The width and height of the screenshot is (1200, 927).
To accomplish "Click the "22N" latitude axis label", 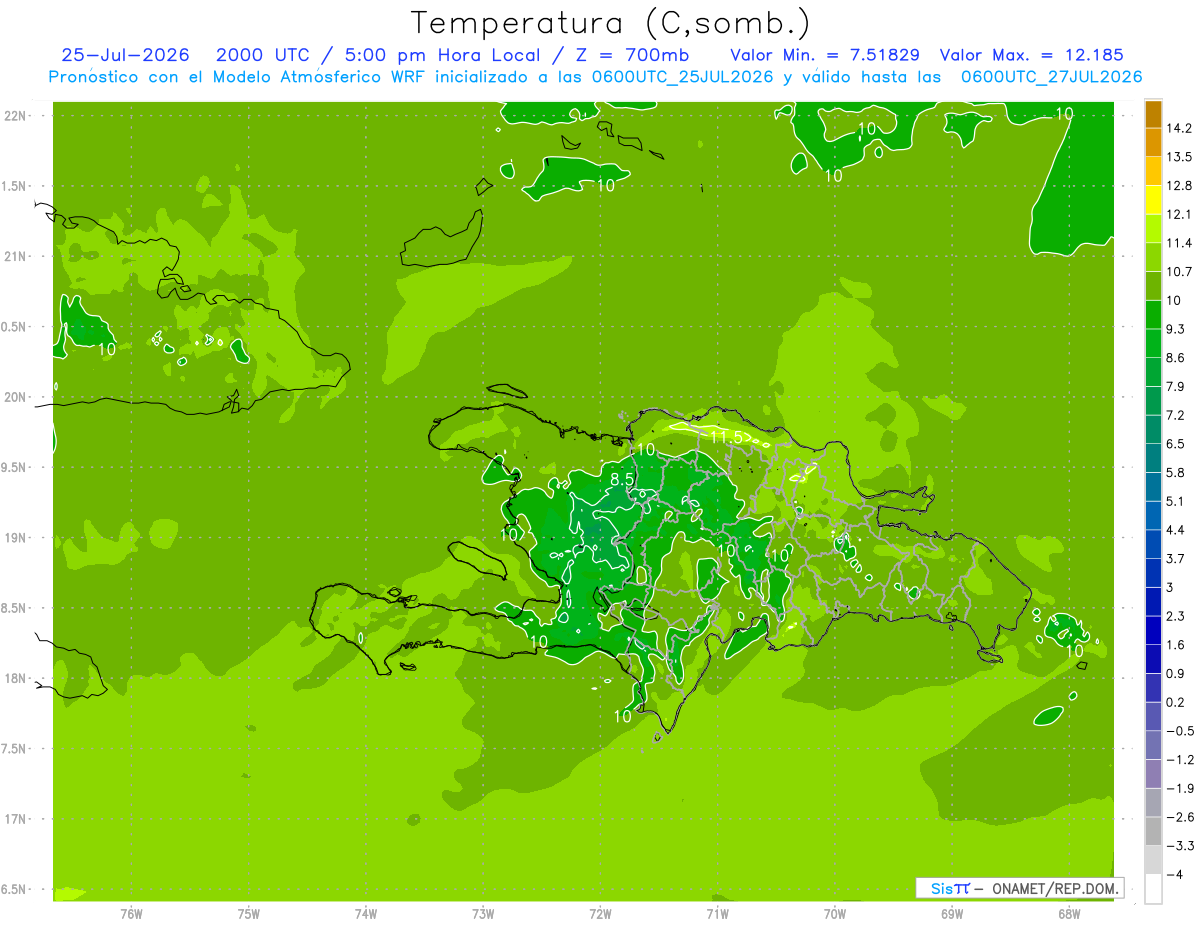I will pyautogui.click(x=17, y=116).
